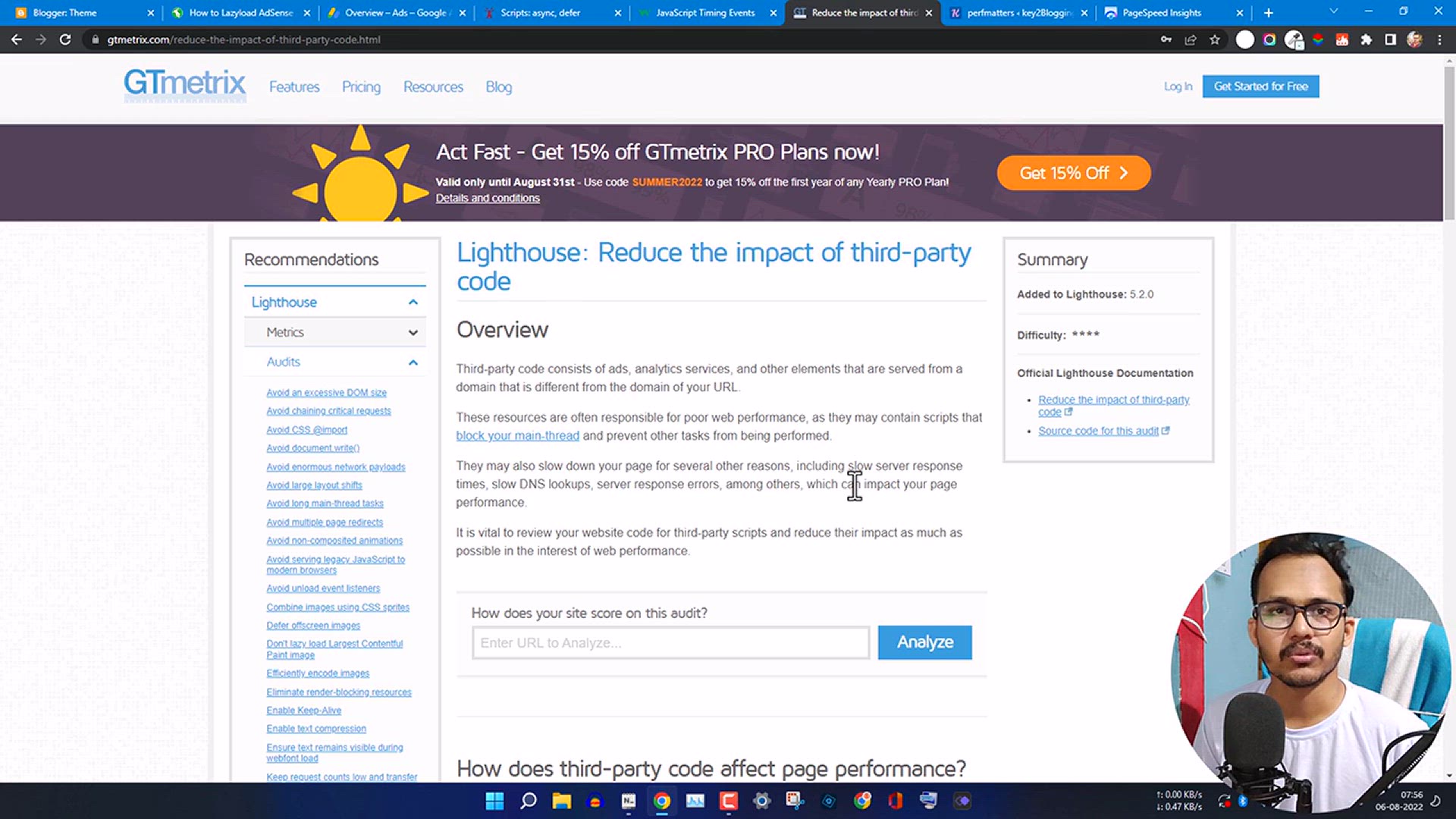The height and width of the screenshot is (819, 1456).
Task: Open the rainbow color ring extension
Action: pos(1269,39)
